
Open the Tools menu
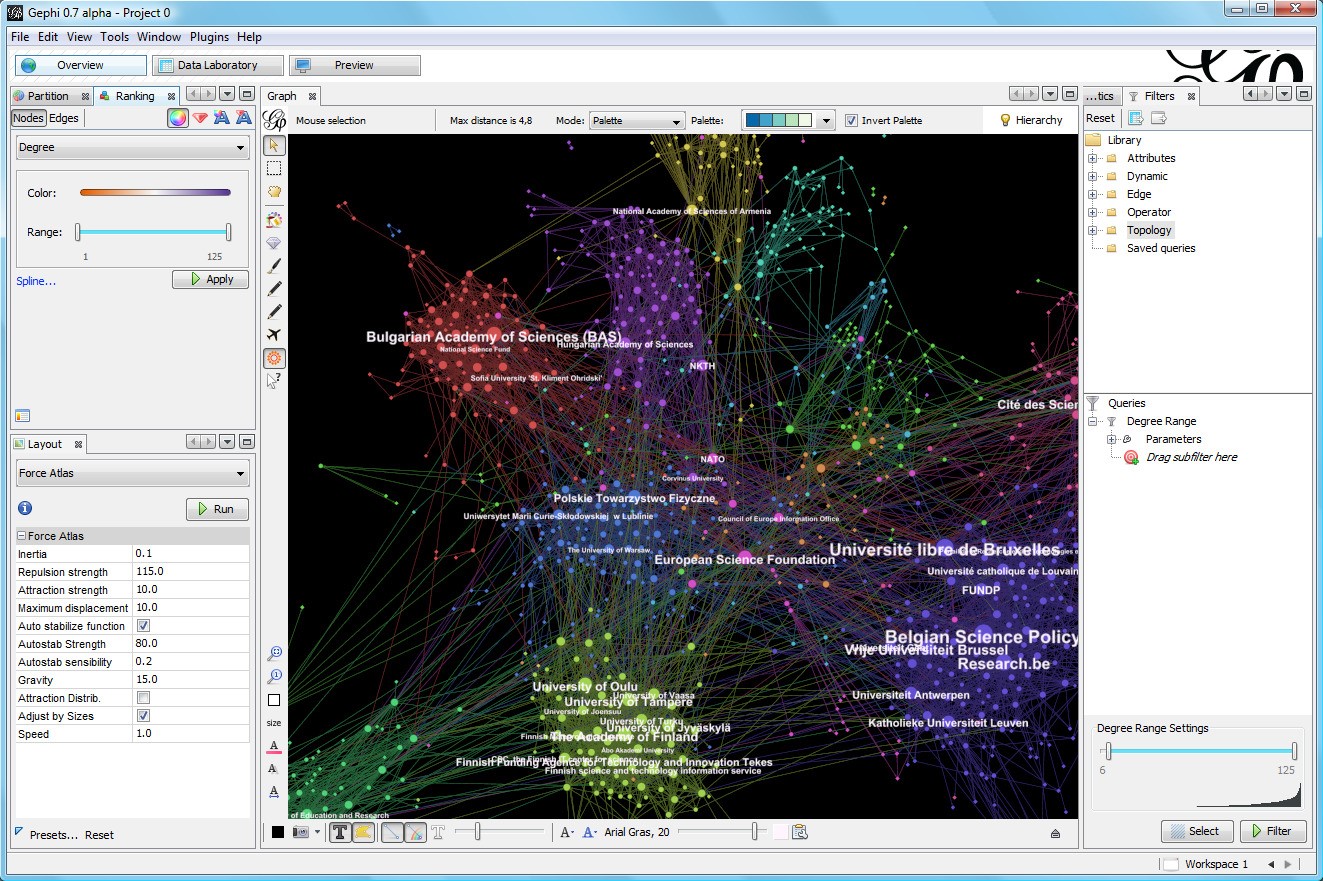coord(114,37)
